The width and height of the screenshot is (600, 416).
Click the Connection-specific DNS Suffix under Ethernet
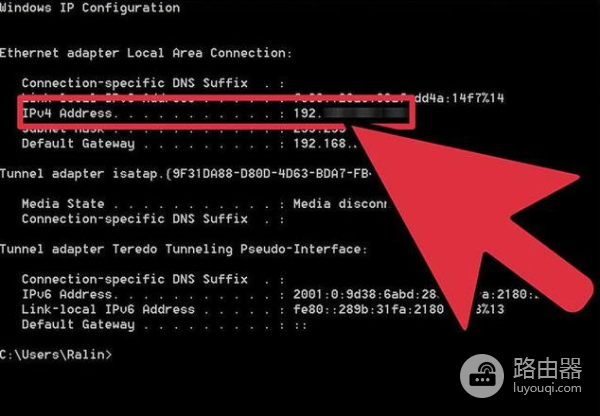tap(153, 83)
